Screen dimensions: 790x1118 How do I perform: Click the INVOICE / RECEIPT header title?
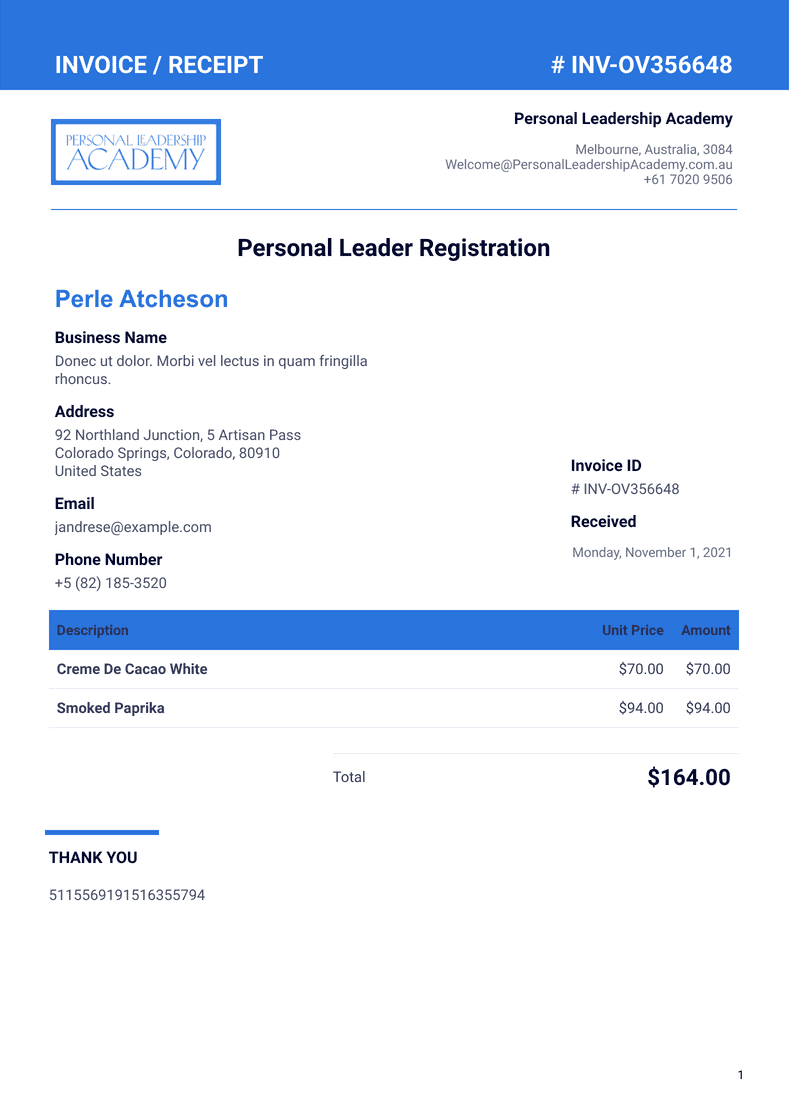[x=159, y=65]
